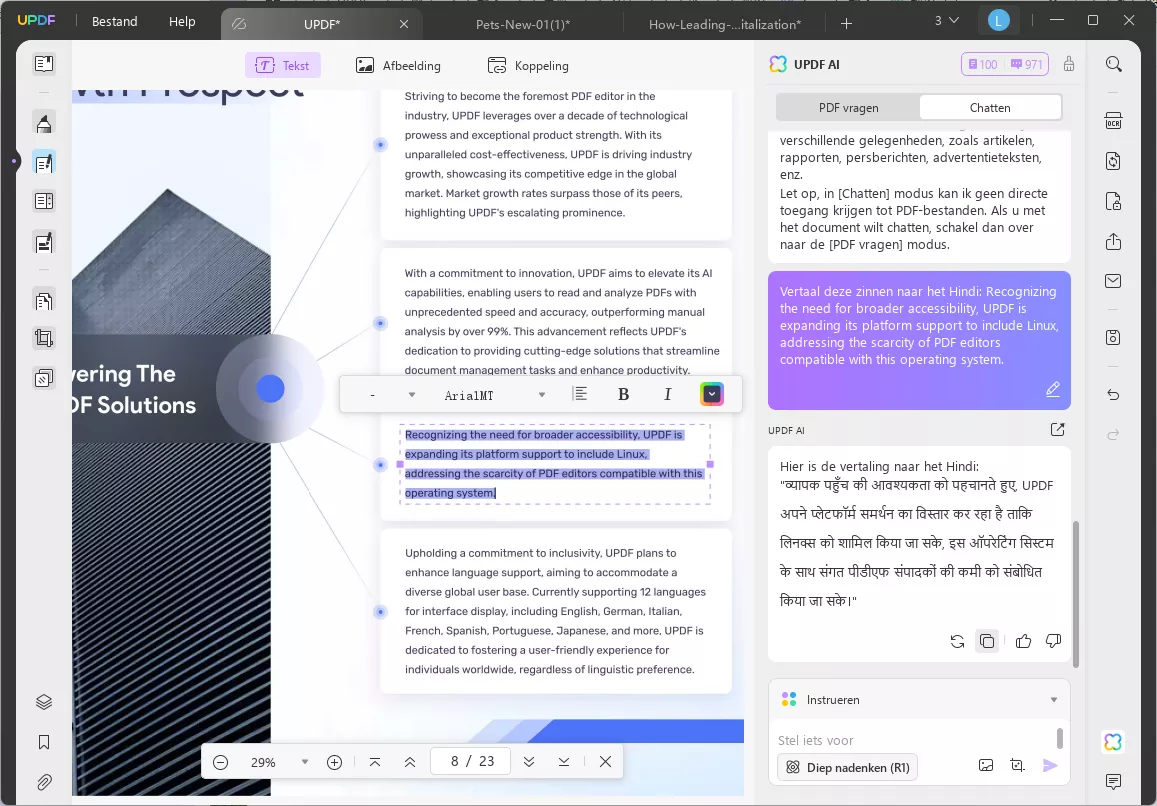
Task: Switch to Chatten mode
Action: click(x=990, y=108)
